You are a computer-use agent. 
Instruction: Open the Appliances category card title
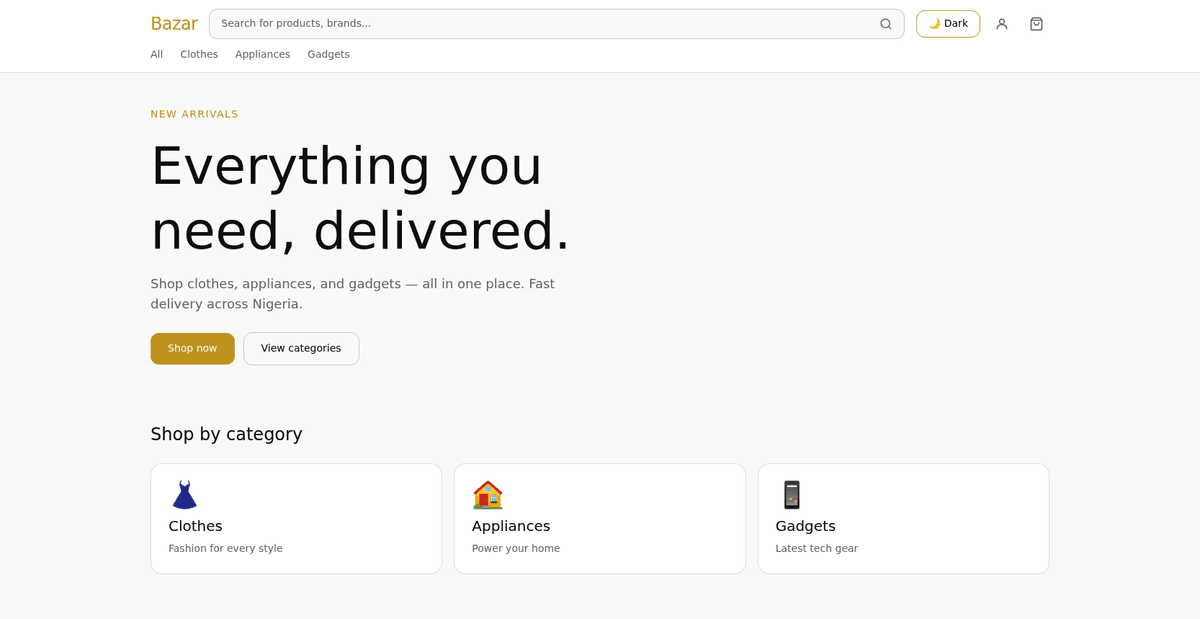pos(511,526)
